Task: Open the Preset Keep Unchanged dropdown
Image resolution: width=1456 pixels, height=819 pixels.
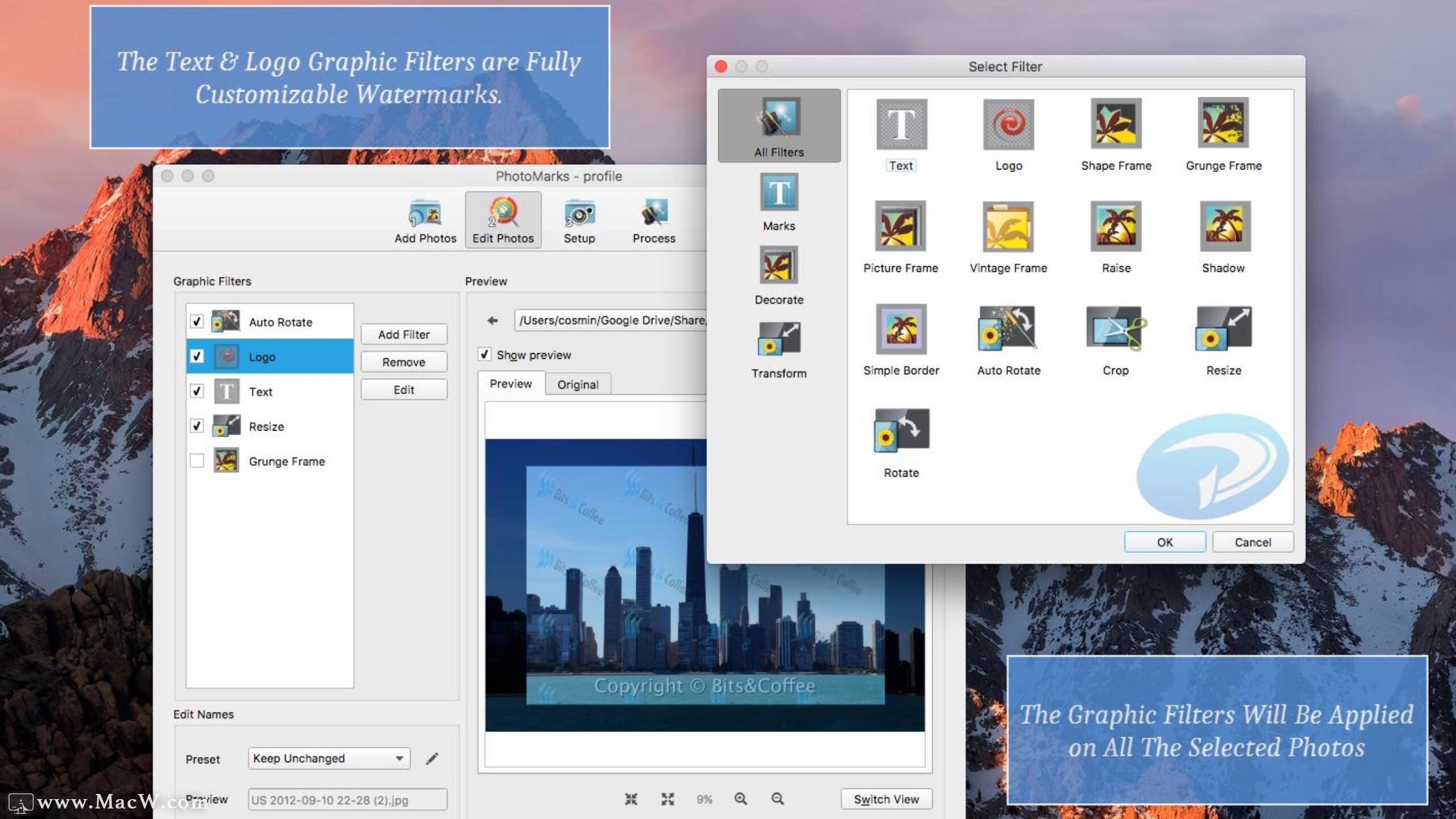Action: click(x=329, y=758)
